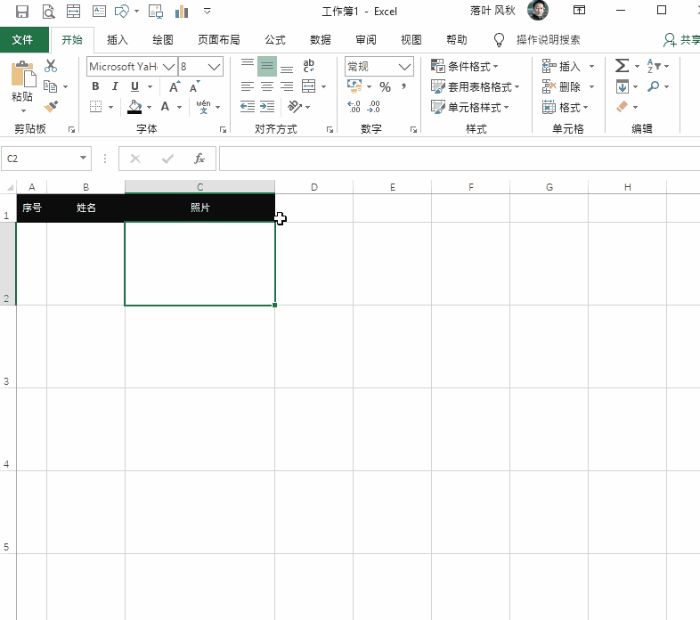Switch to 公式 tab
This screenshot has height=620, width=700.
pos(275,40)
